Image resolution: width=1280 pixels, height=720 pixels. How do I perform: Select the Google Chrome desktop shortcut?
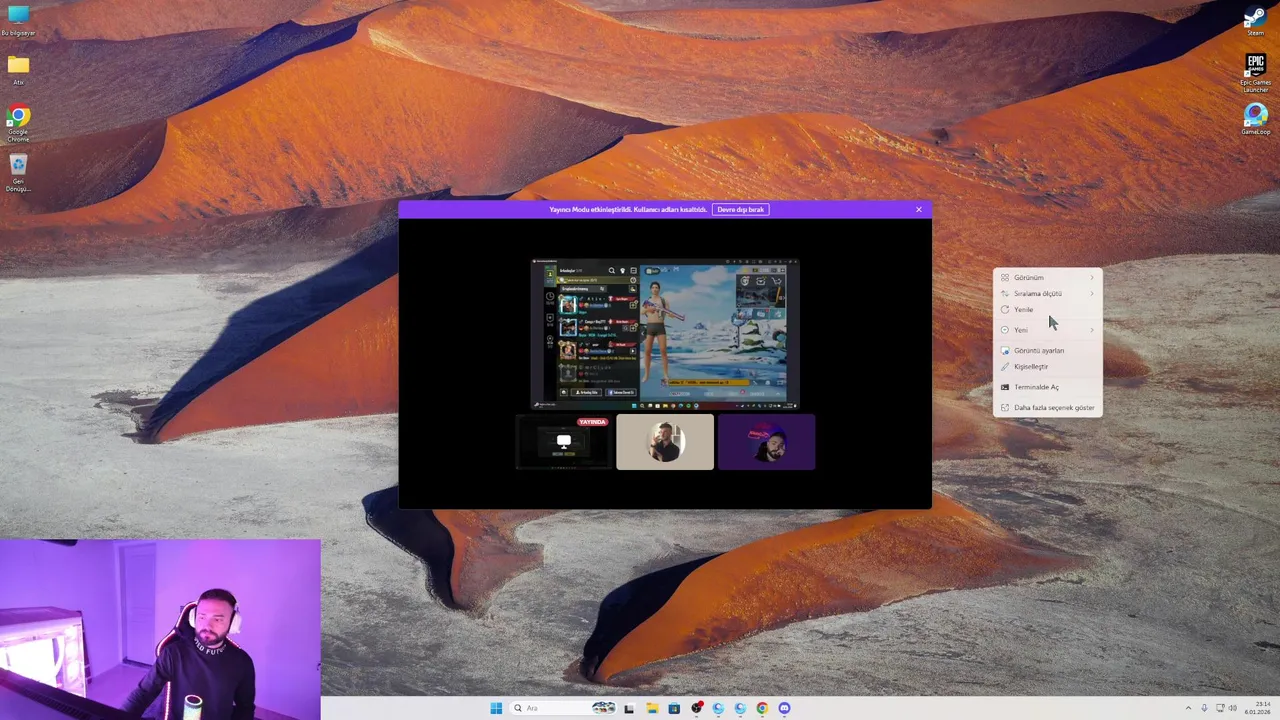(x=18, y=125)
